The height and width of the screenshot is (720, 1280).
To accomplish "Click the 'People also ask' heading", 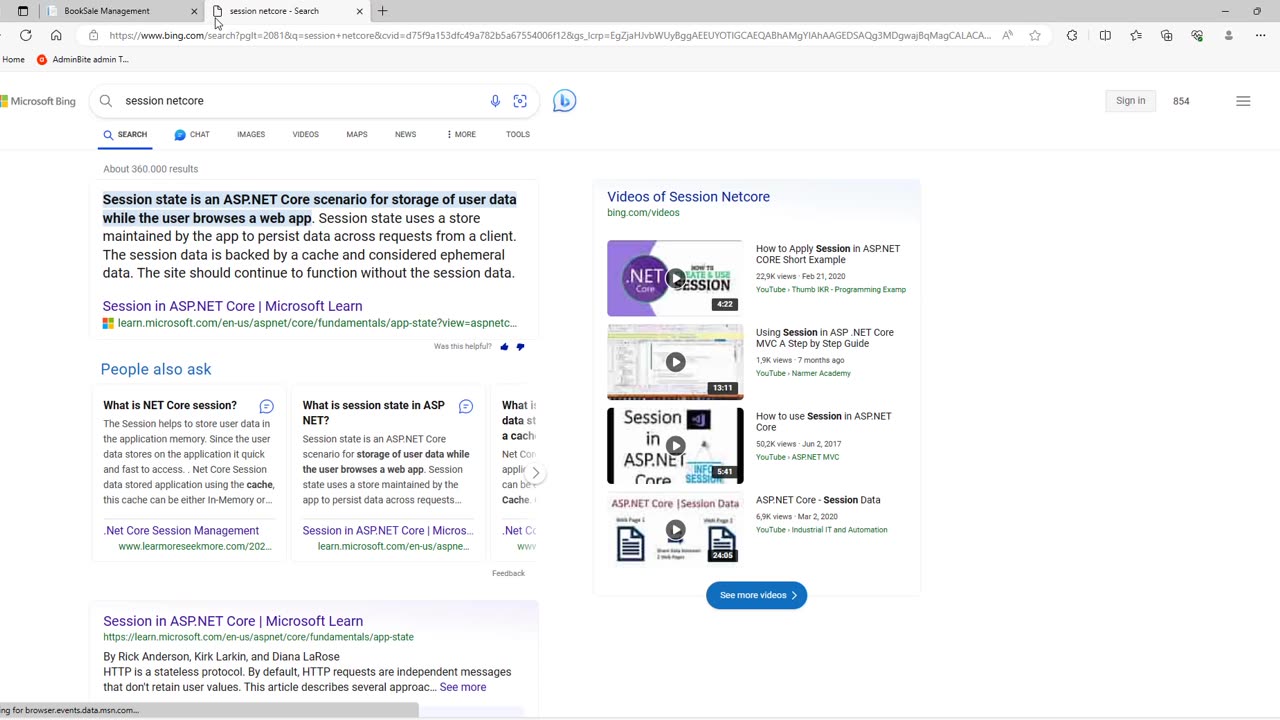I will pyautogui.click(x=156, y=369).
